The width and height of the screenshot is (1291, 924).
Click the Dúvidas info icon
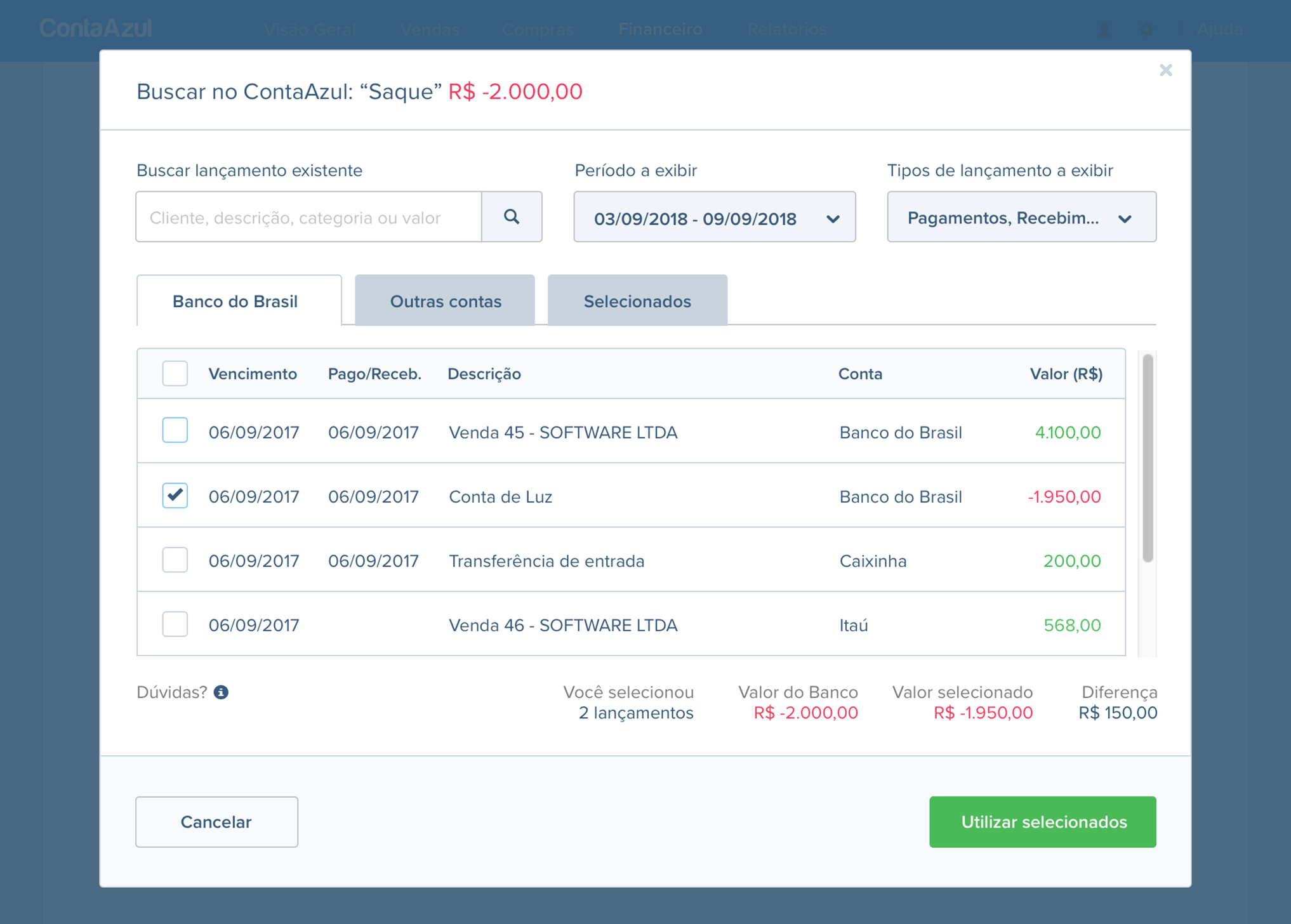(x=221, y=692)
